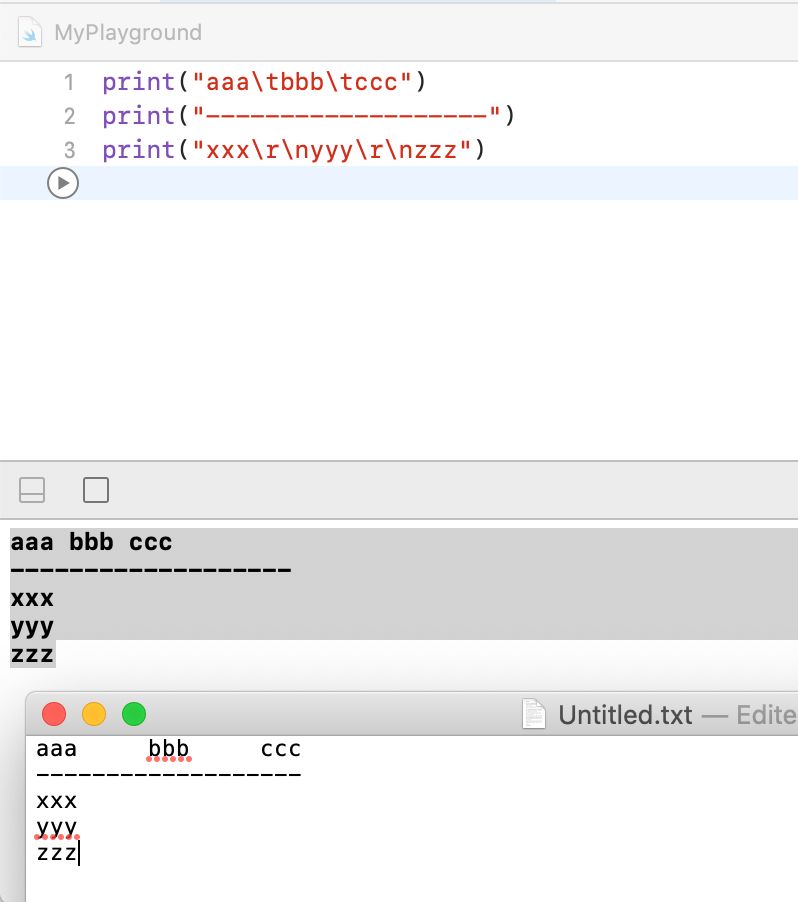Click the Edited status in the title bar
Screen dimensions: 798x902
(766, 715)
